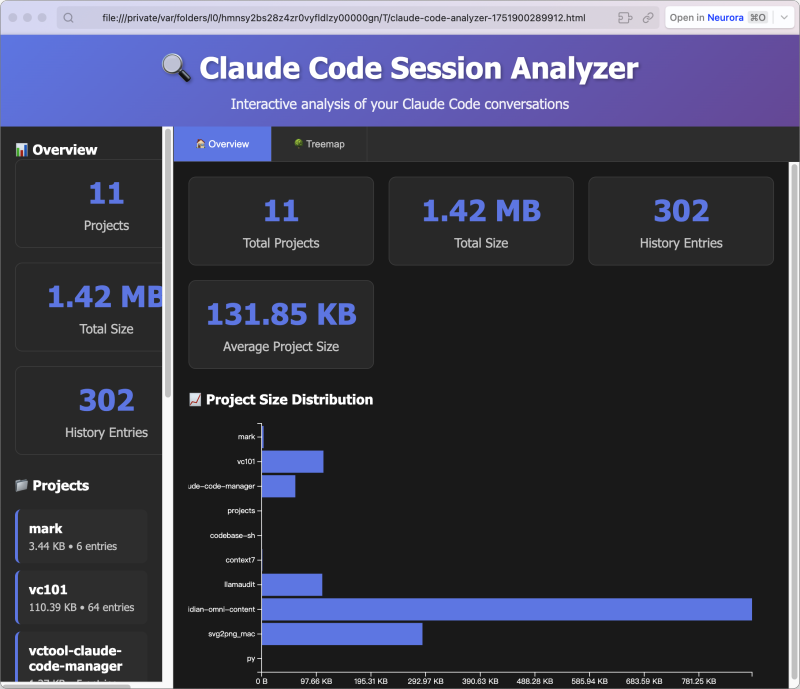Image resolution: width=800 pixels, height=689 pixels.
Task: Click the 'py' axis label
Action: click(251, 659)
